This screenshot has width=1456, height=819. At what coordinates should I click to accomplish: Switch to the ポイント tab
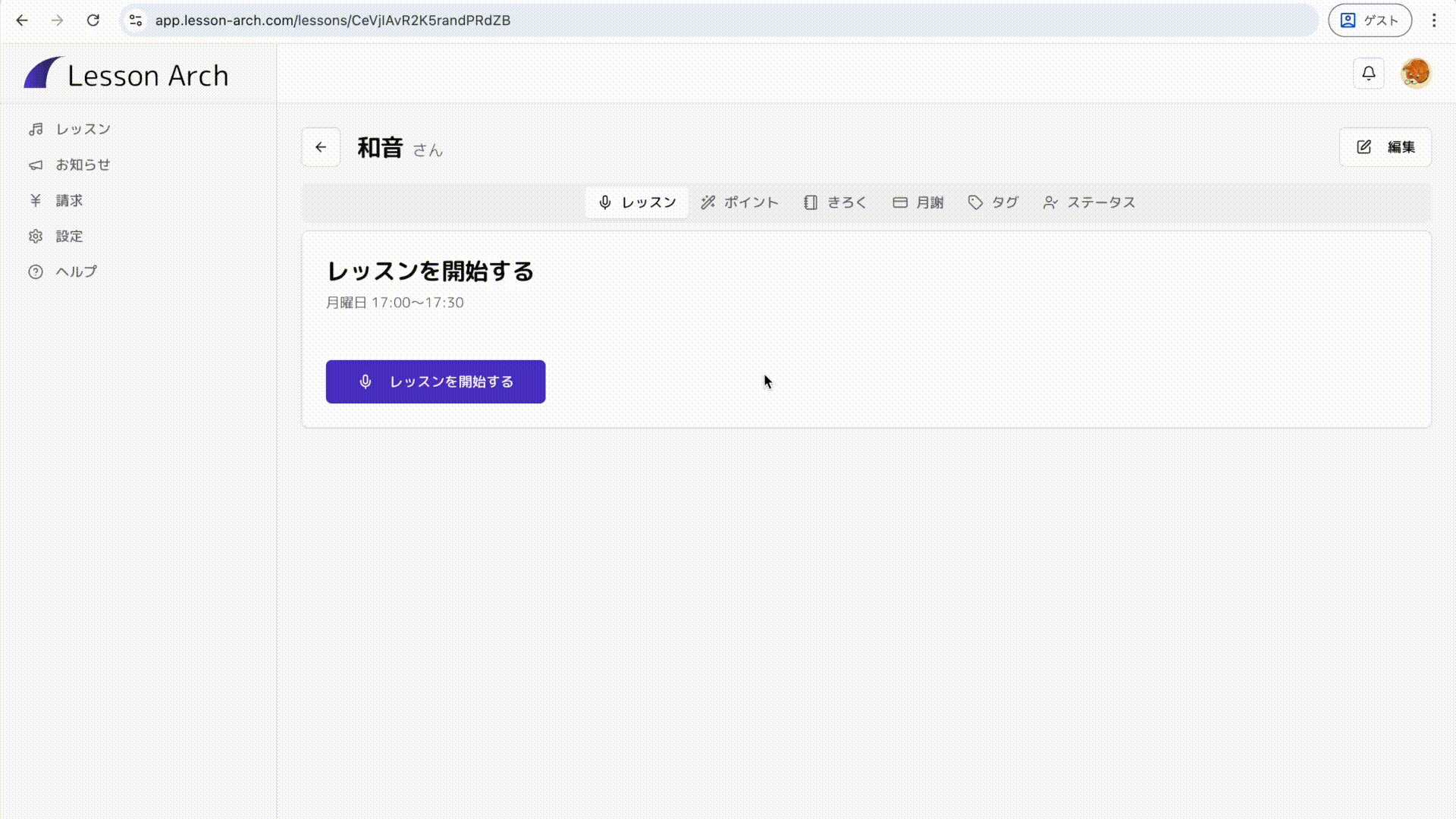point(739,202)
